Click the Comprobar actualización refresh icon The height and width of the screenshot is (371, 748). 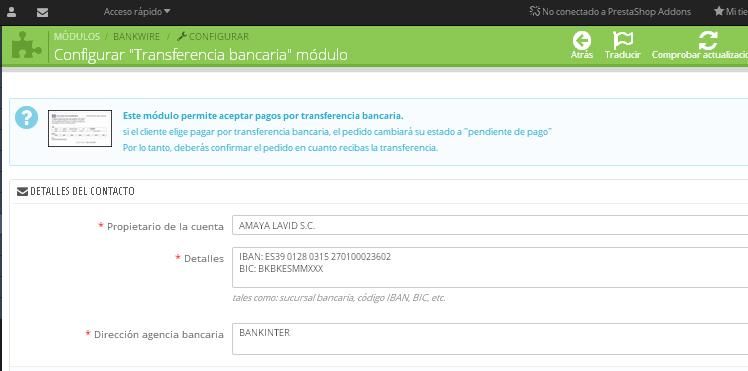pyautogui.click(x=708, y=41)
